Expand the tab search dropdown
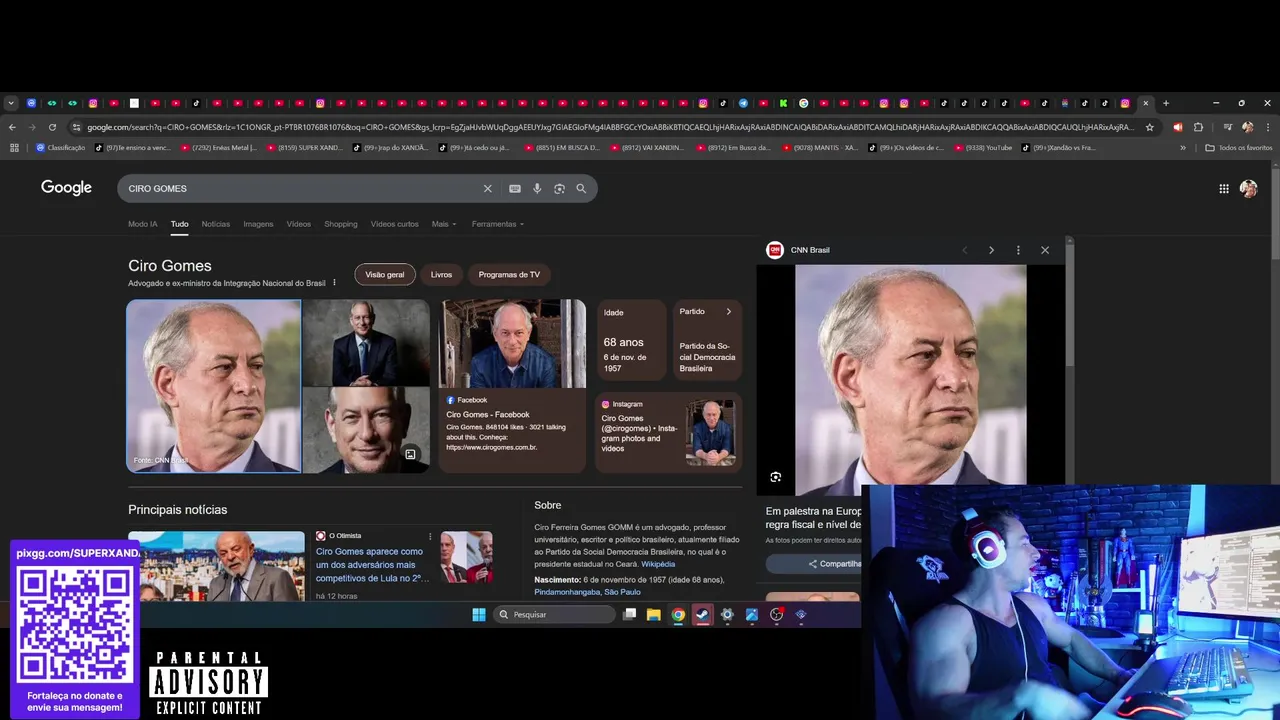Screen dimensions: 1280x720 point(11,103)
